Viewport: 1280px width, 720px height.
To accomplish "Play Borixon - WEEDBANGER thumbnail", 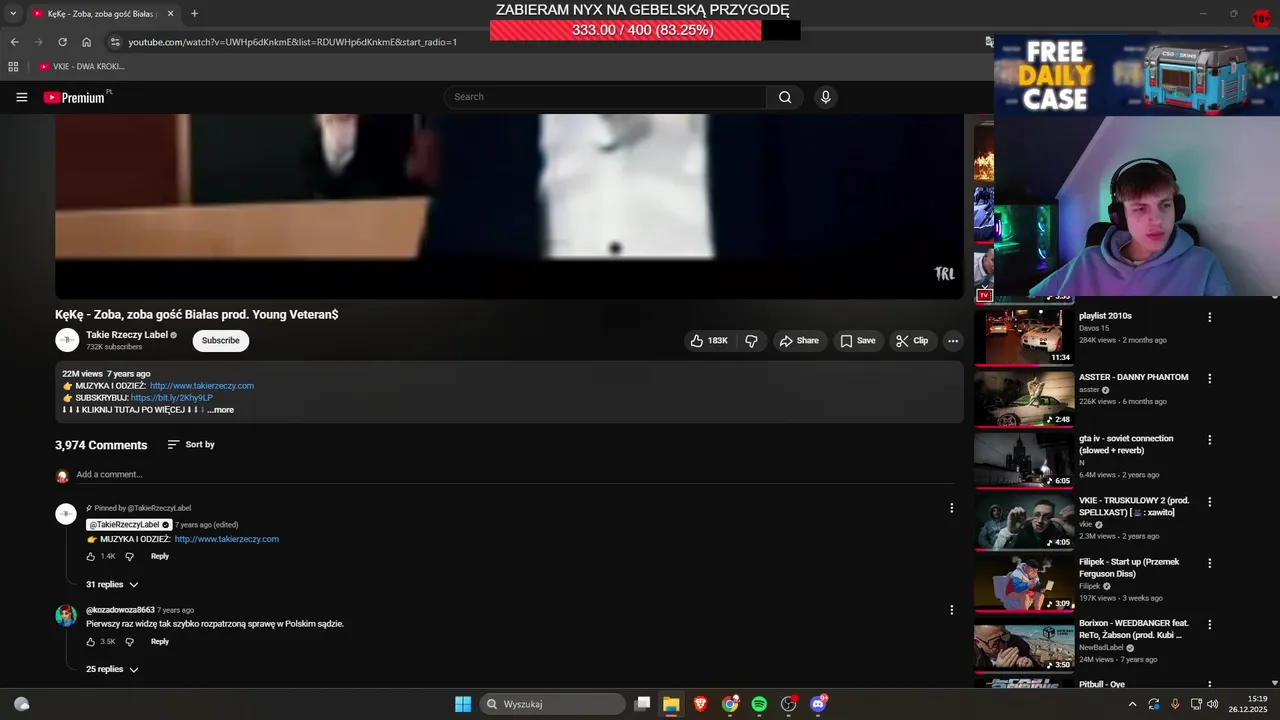I will (x=1024, y=645).
